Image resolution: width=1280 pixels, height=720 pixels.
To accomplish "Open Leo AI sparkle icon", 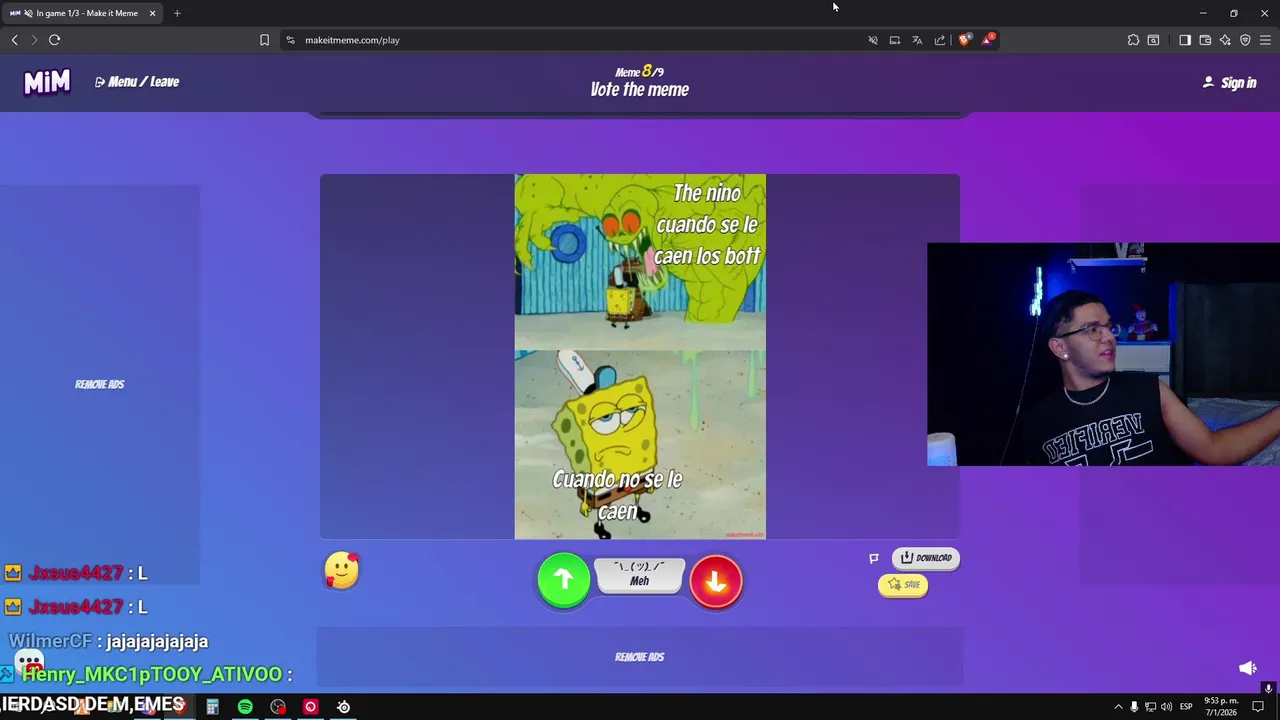I will [x=1225, y=40].
